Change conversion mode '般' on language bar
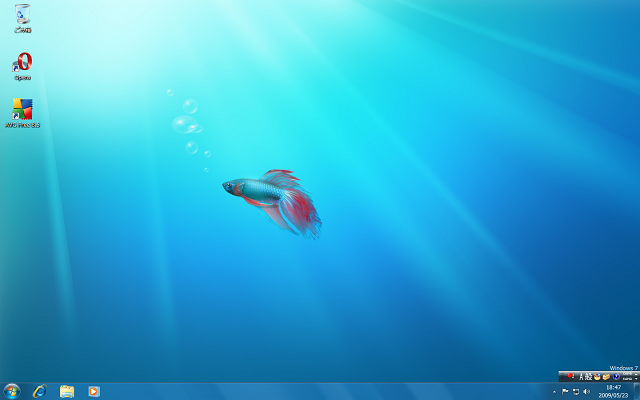The height and width of the screenshot is (400, 640). pyautogui.click(x=589, y=376)
